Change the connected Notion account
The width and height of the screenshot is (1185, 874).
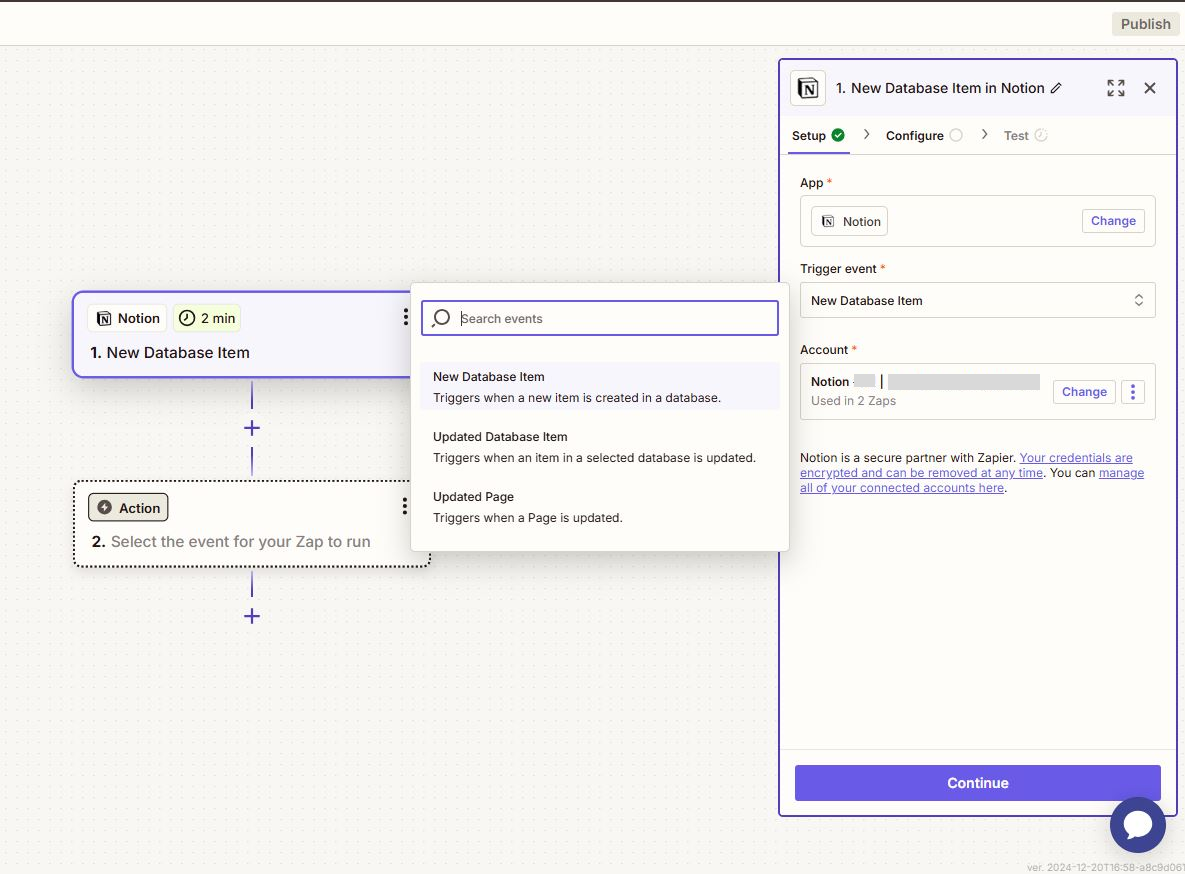(1084, 392)
